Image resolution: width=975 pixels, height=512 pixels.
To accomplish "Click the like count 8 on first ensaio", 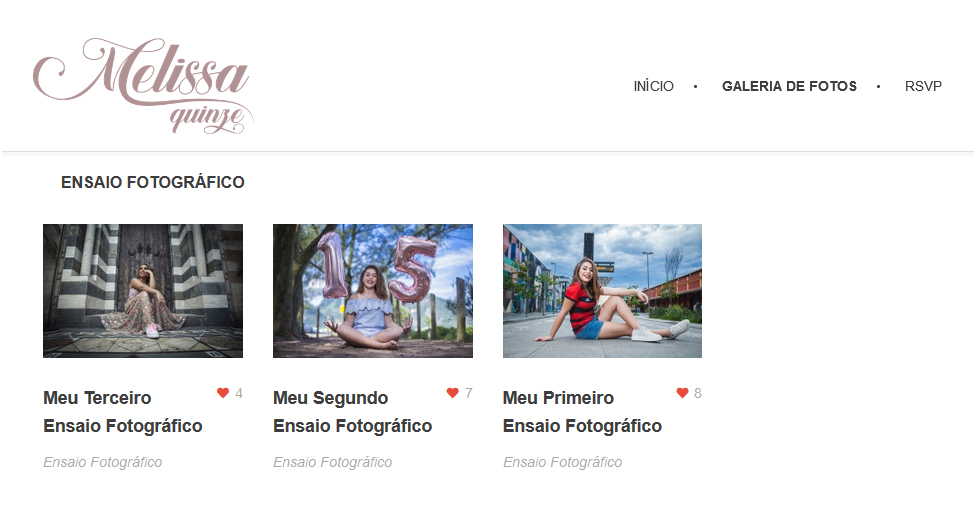I will (x=698, y=393).
